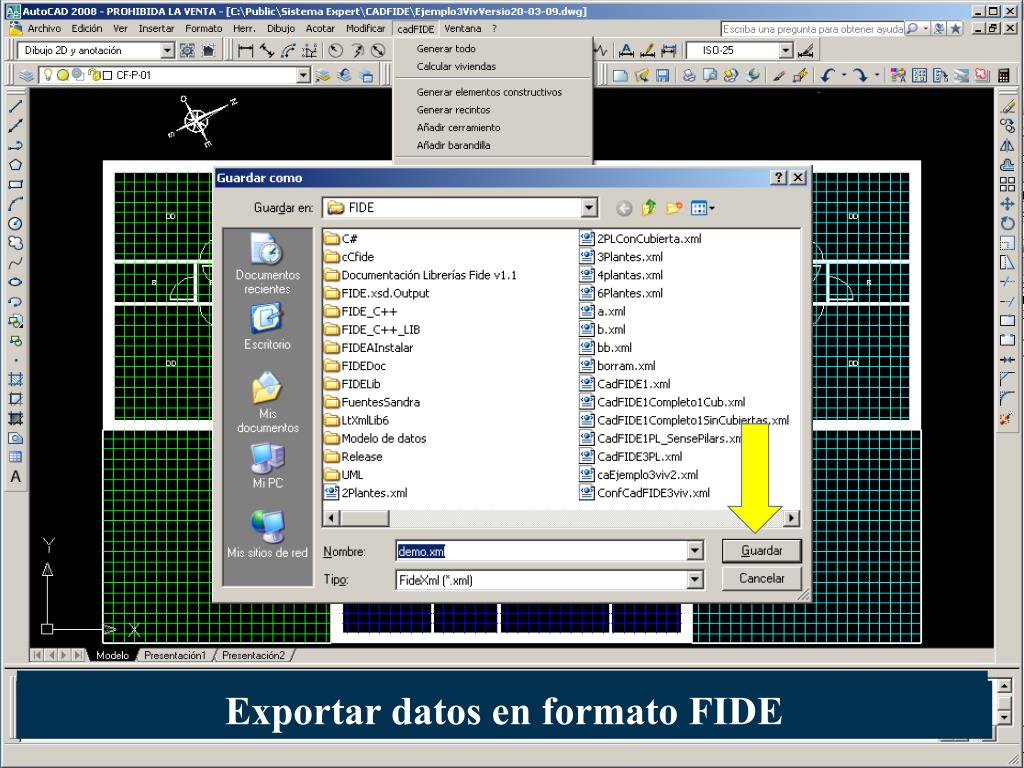
Task: Go to 'Mis documentos' in places bar
Action: pos(268,402)
